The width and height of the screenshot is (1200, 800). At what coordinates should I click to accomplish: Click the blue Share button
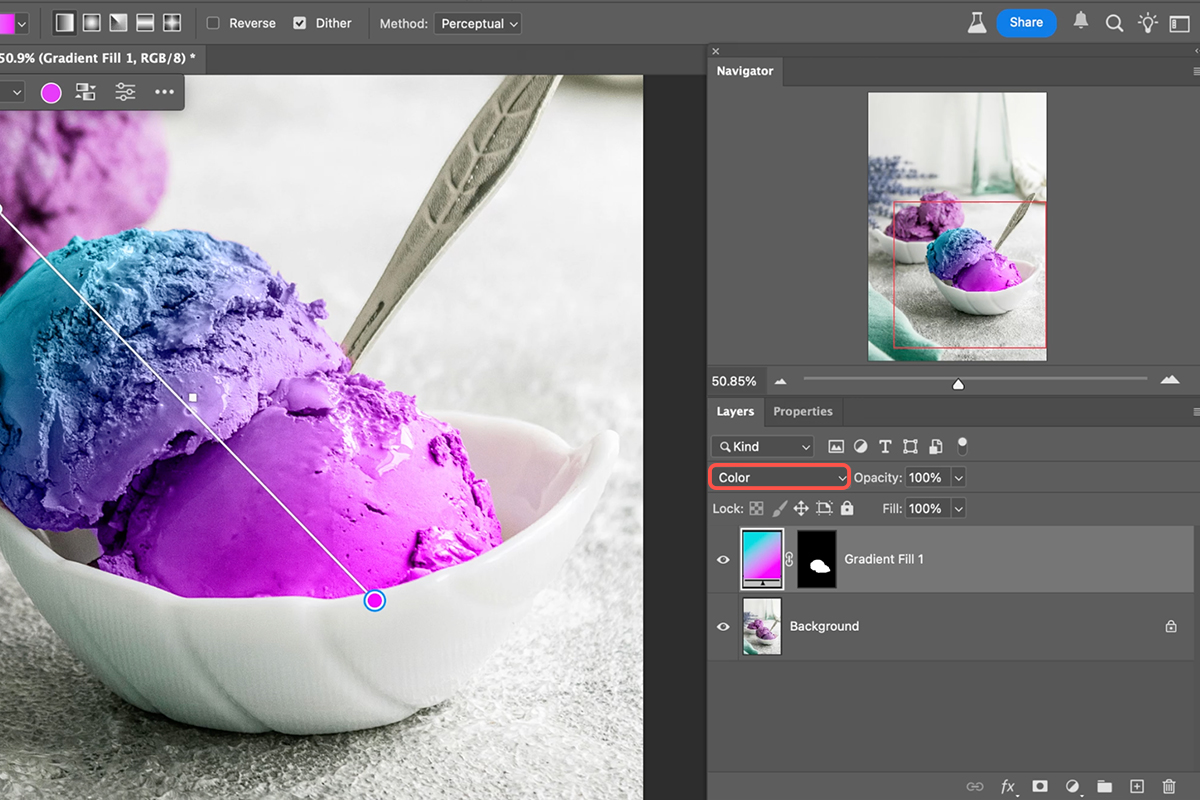click(1026, 22)
